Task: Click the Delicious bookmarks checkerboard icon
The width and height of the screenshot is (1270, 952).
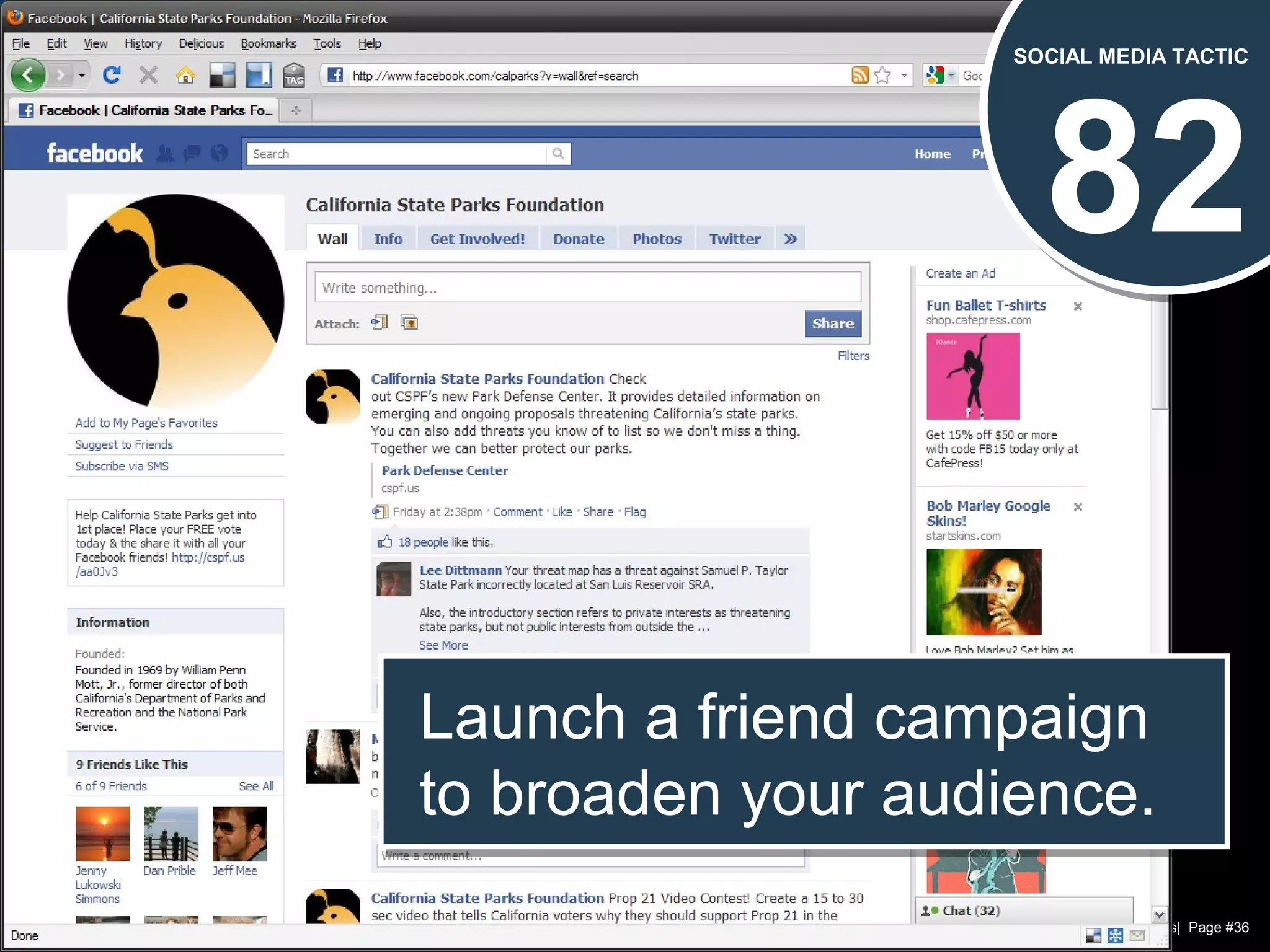Action: (x=221, y=76)
